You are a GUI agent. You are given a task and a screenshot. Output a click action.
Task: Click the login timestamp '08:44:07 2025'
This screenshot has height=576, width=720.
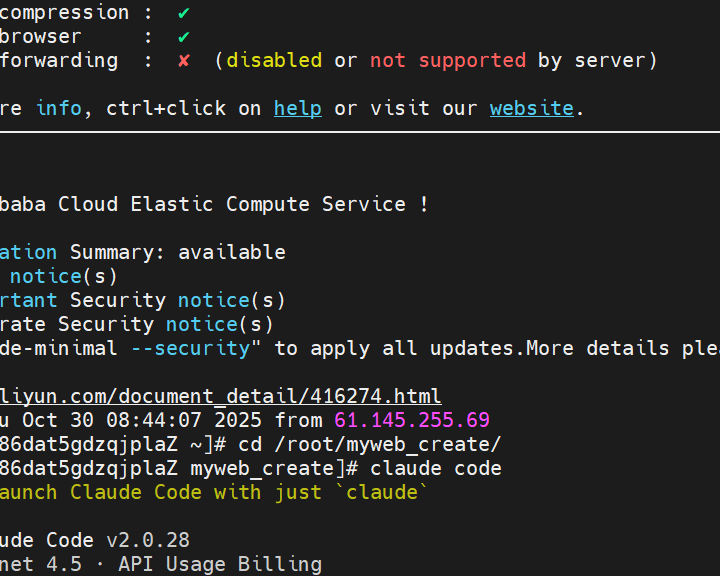184,420
